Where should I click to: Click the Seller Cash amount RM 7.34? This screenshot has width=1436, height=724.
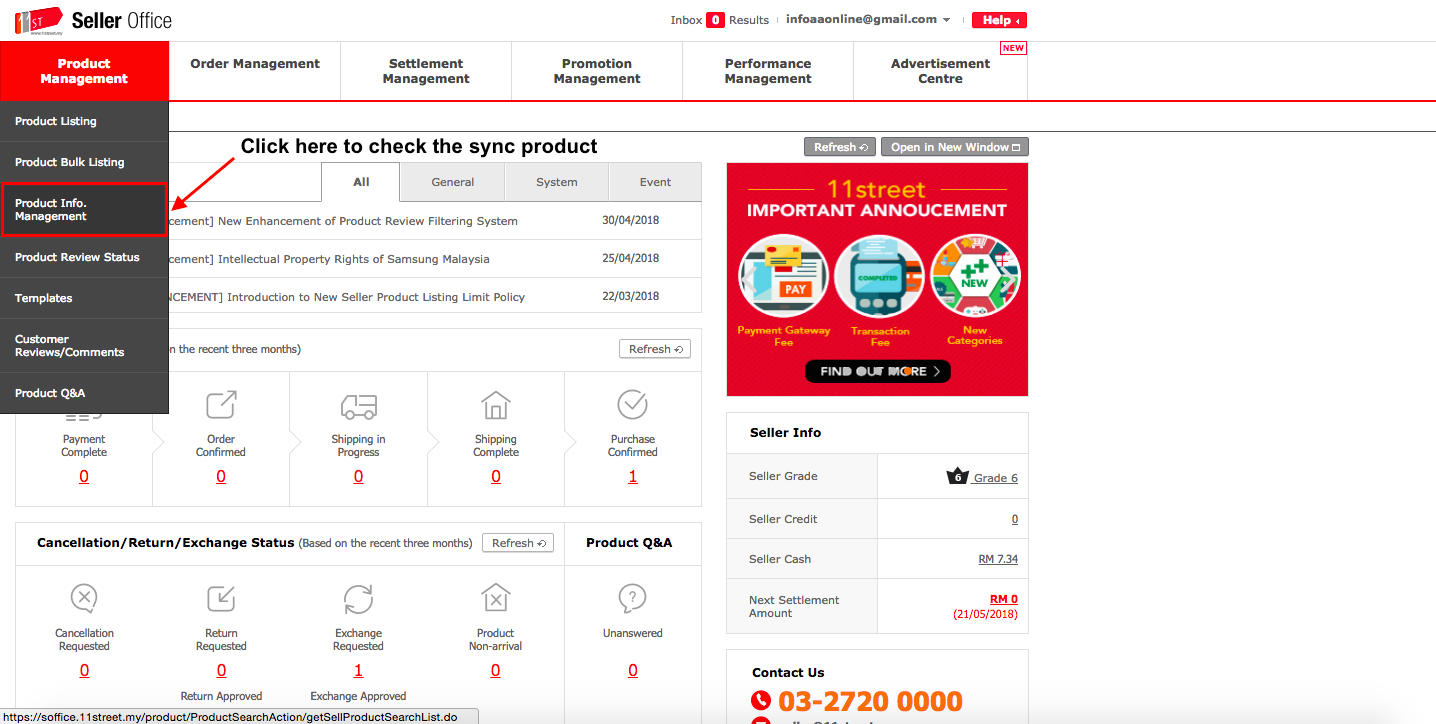998,559
